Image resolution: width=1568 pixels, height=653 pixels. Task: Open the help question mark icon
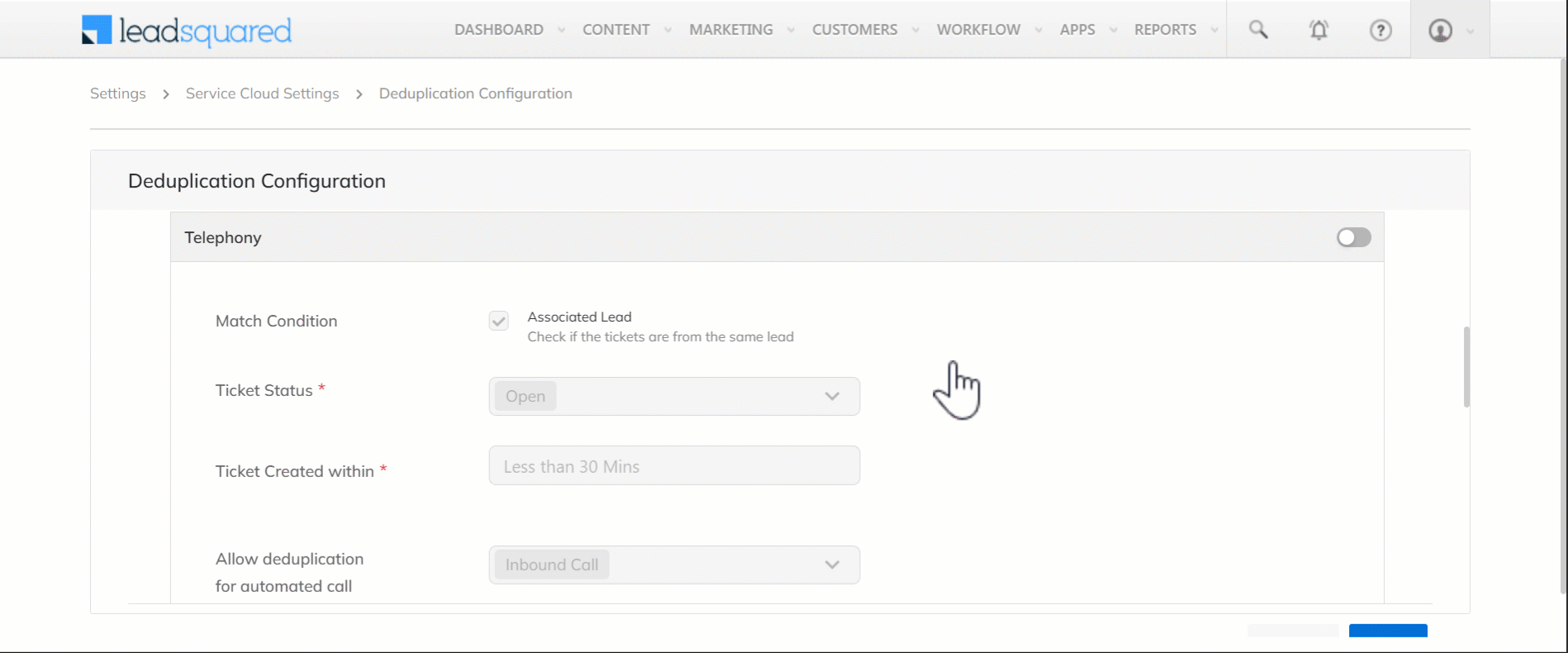pos(1380,30)
